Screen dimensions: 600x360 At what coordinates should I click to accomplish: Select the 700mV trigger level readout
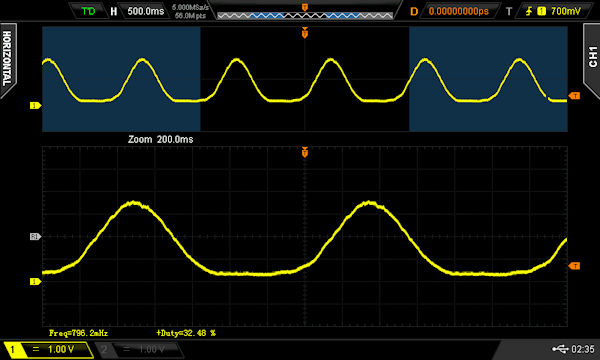(x=566, y=11)
